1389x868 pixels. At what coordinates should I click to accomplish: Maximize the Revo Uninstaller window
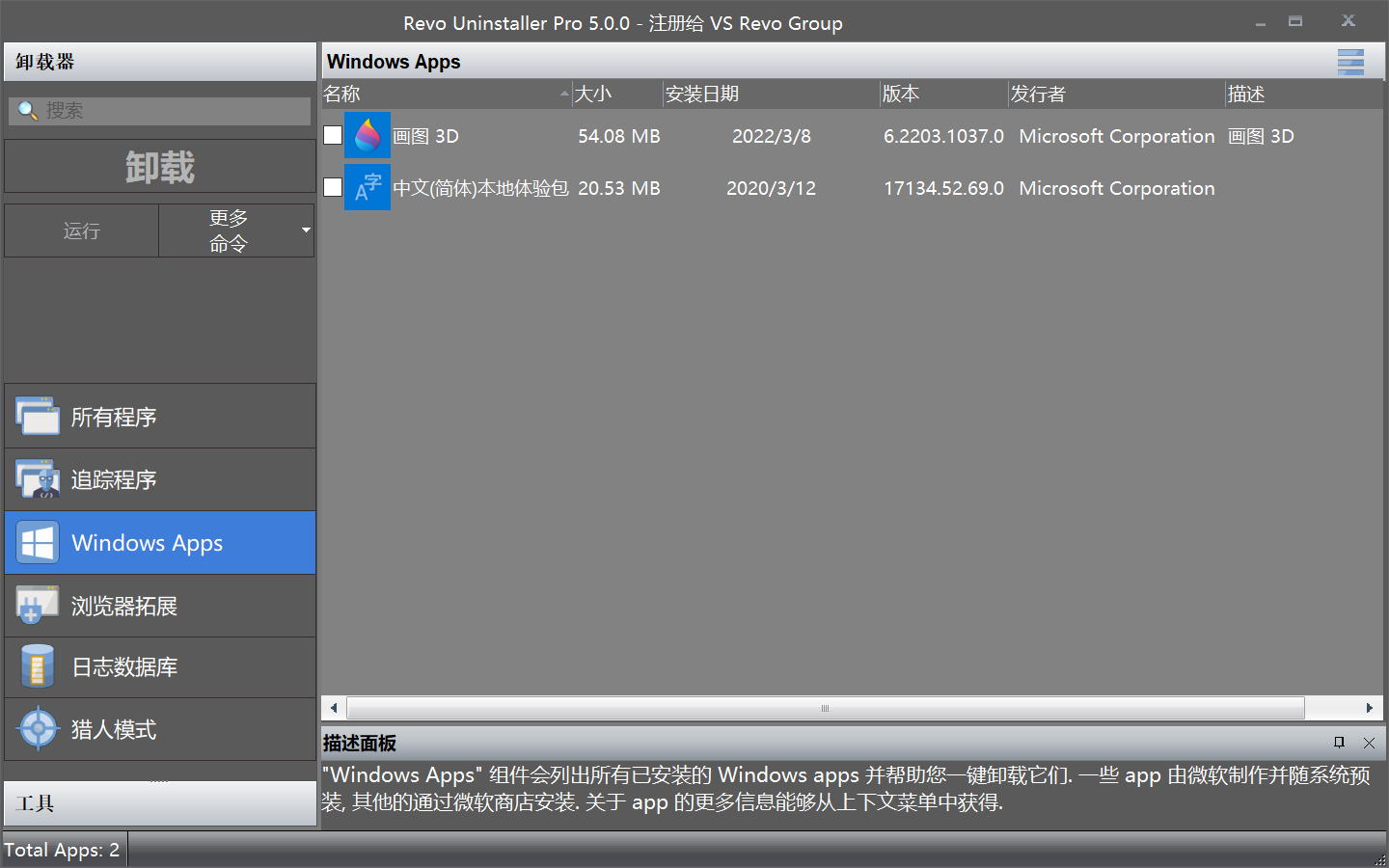[1295, 21]
